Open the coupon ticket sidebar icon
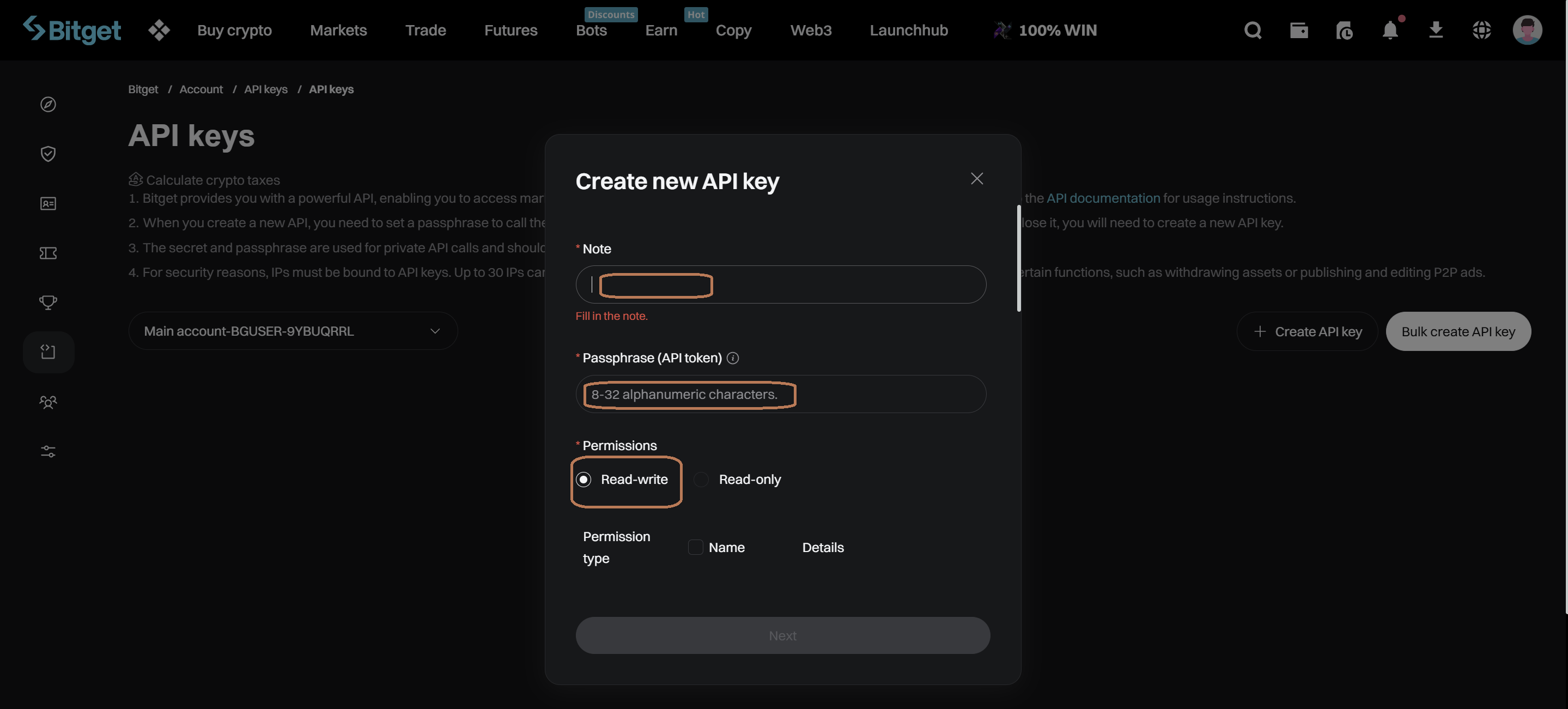 click(48, 253)
